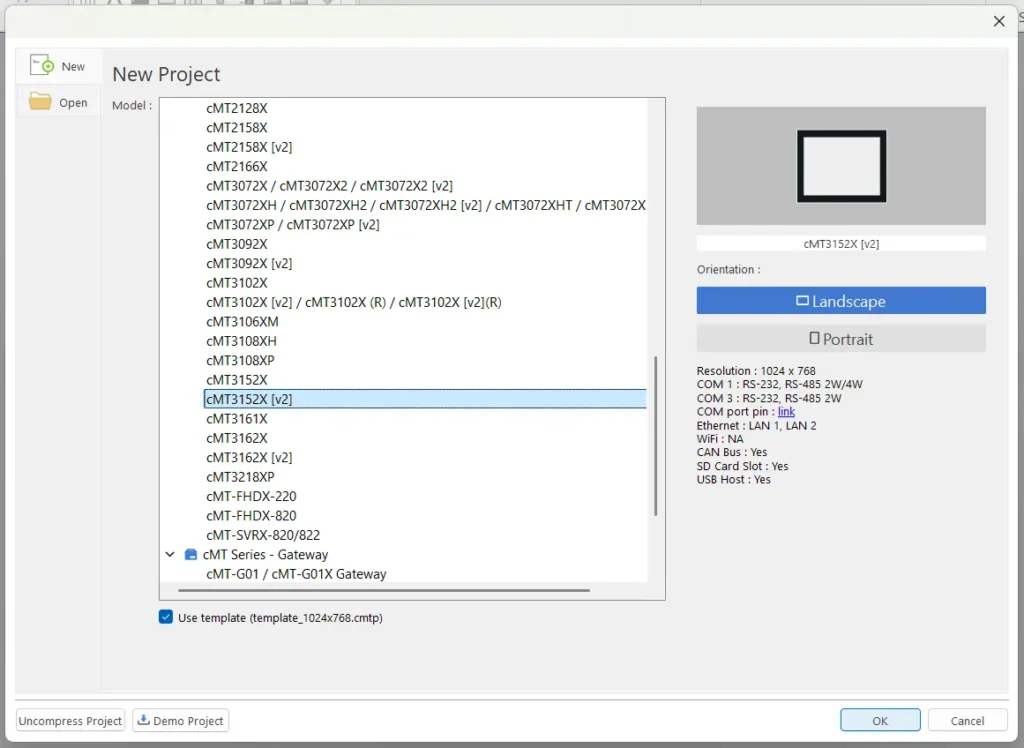1024x748 pixels.
Task: Switch to the Open tab
Action: pyautogui.click(x=59, y=103)
